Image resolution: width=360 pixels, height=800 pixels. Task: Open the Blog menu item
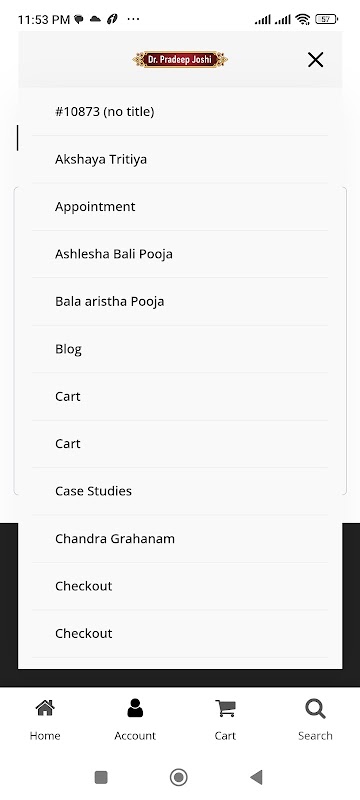coord(180,349)
